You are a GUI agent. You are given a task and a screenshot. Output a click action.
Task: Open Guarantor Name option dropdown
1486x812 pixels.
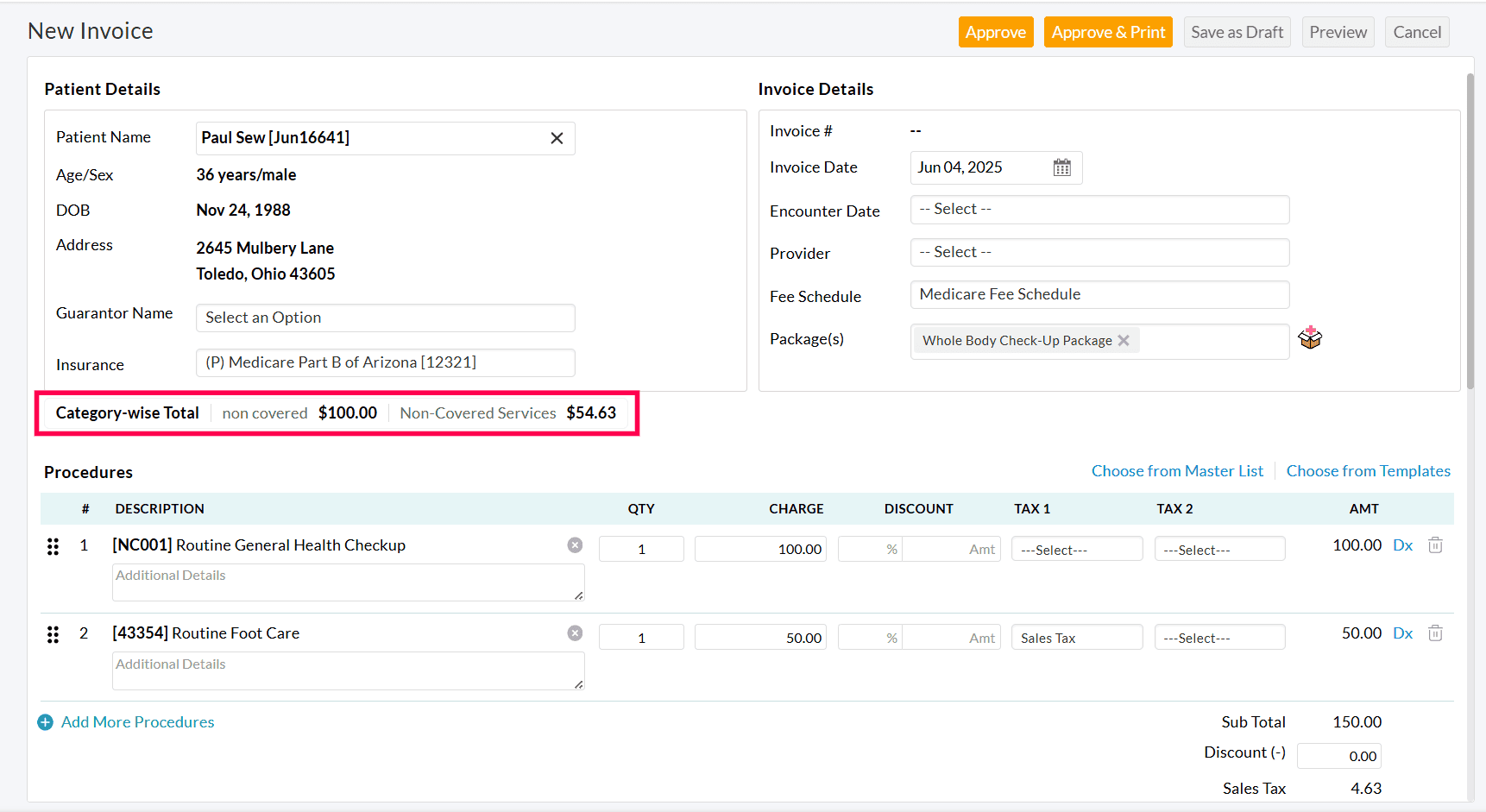(x=385, y=318)
